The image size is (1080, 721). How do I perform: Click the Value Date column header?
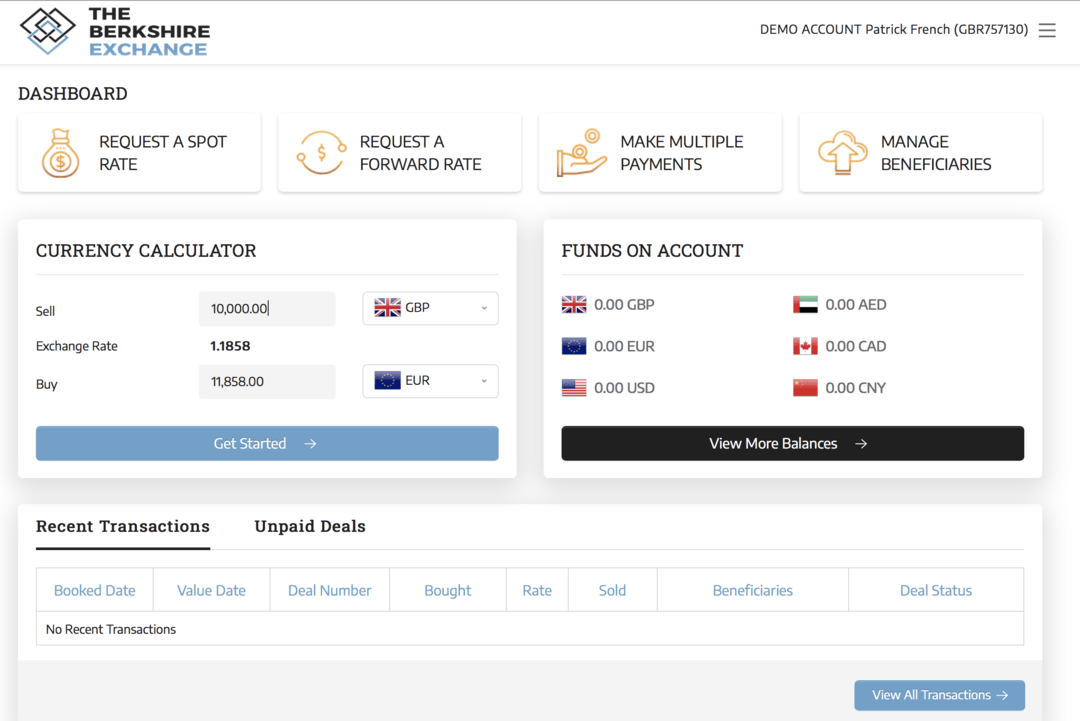pos(211,590)
